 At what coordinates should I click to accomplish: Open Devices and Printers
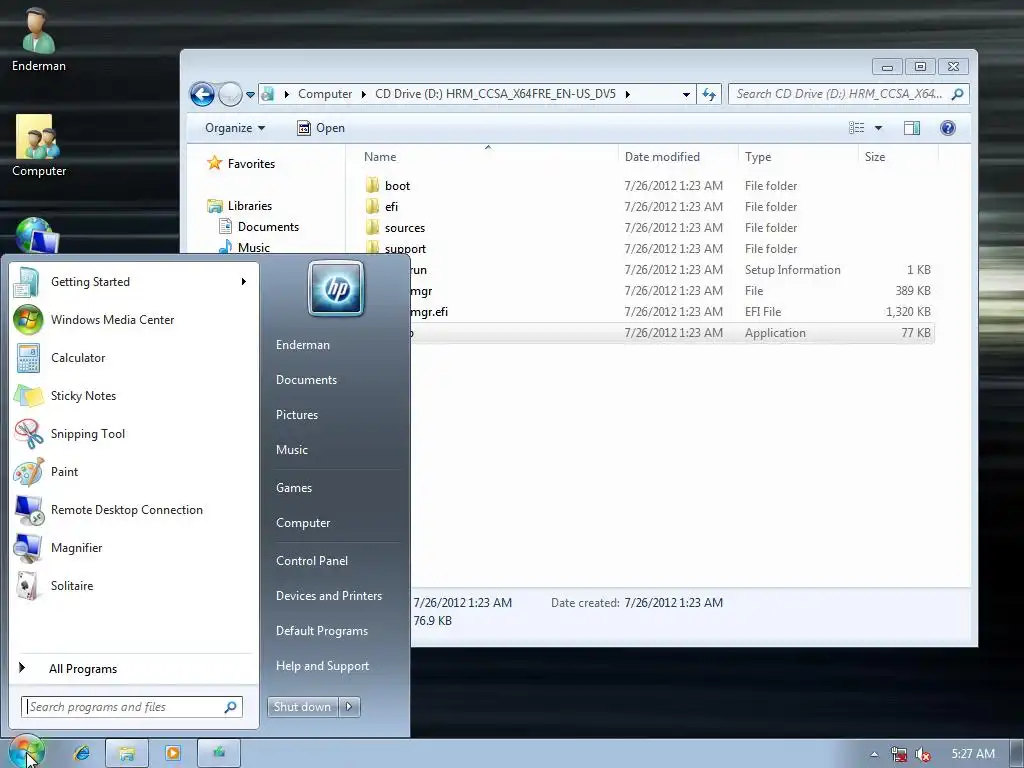point(329,596)
